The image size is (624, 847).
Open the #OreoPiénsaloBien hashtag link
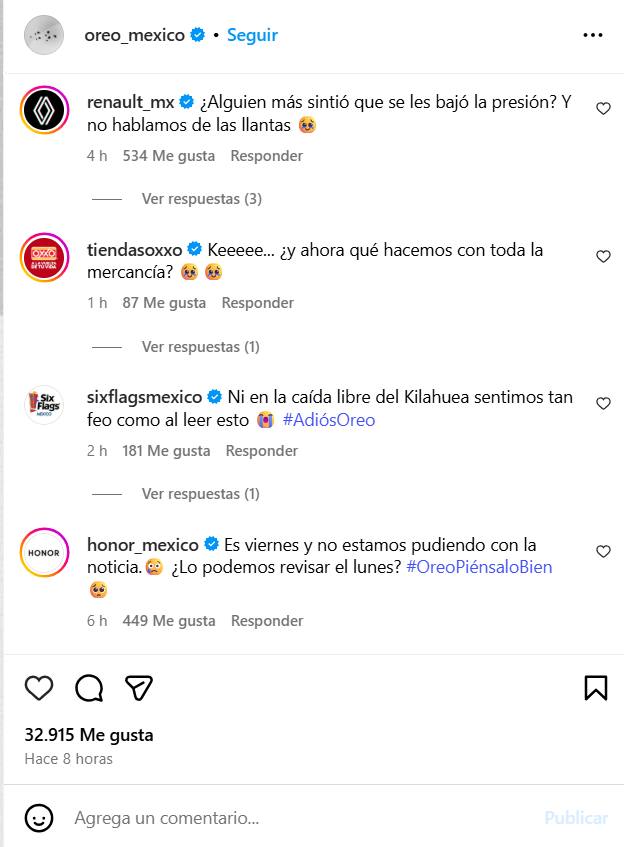479,568
